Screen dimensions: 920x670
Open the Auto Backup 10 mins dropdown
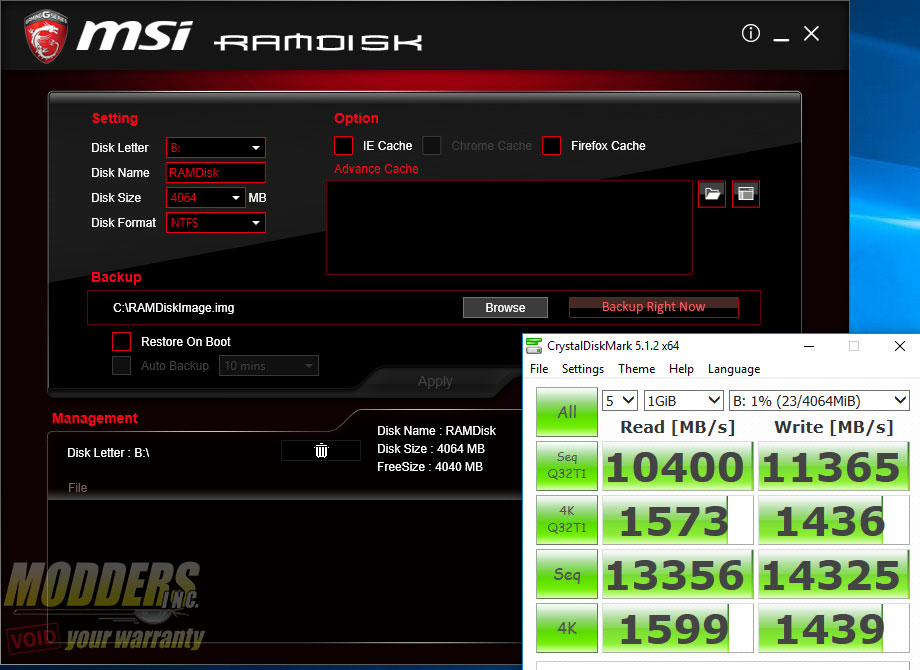click(x=269, y=366)
